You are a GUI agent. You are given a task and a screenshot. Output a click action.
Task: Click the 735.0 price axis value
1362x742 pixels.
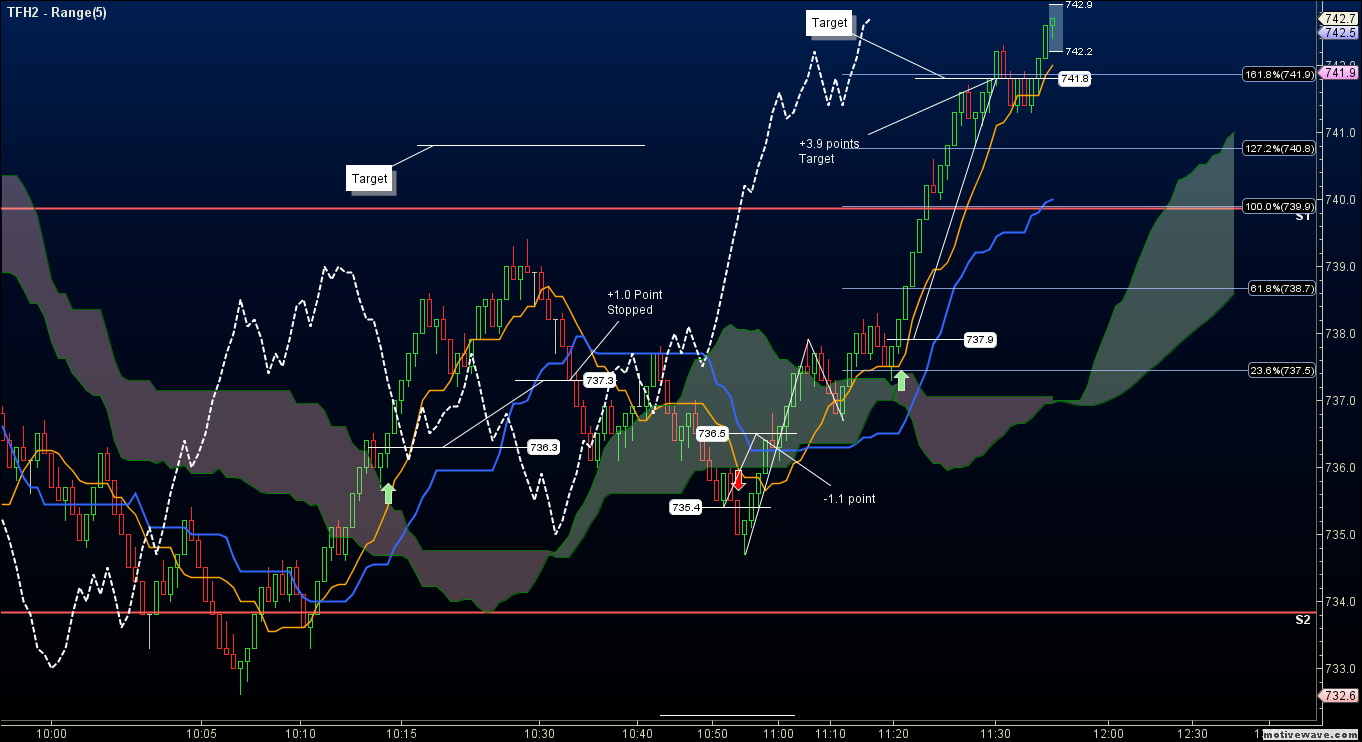point(1340,535)
